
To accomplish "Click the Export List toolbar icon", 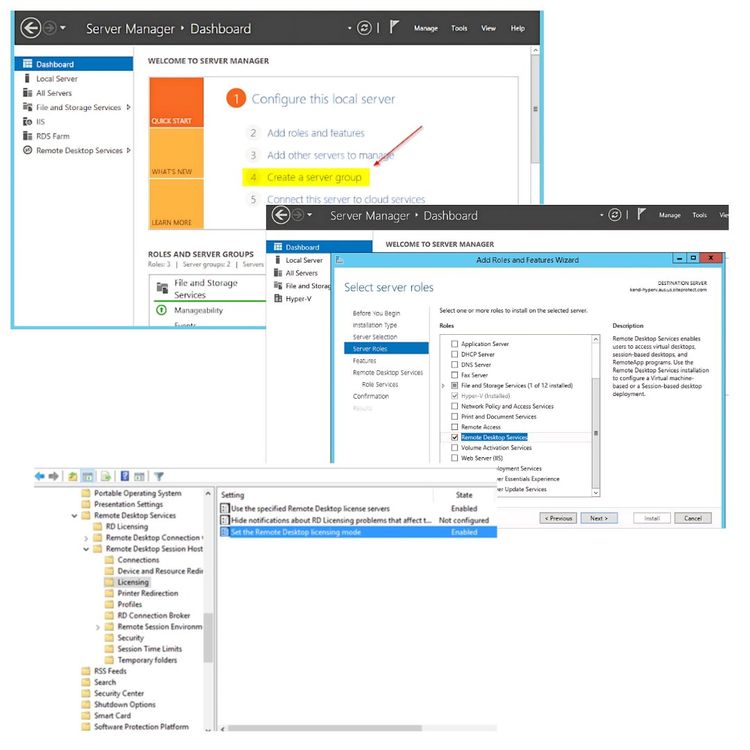I will 106,476.
